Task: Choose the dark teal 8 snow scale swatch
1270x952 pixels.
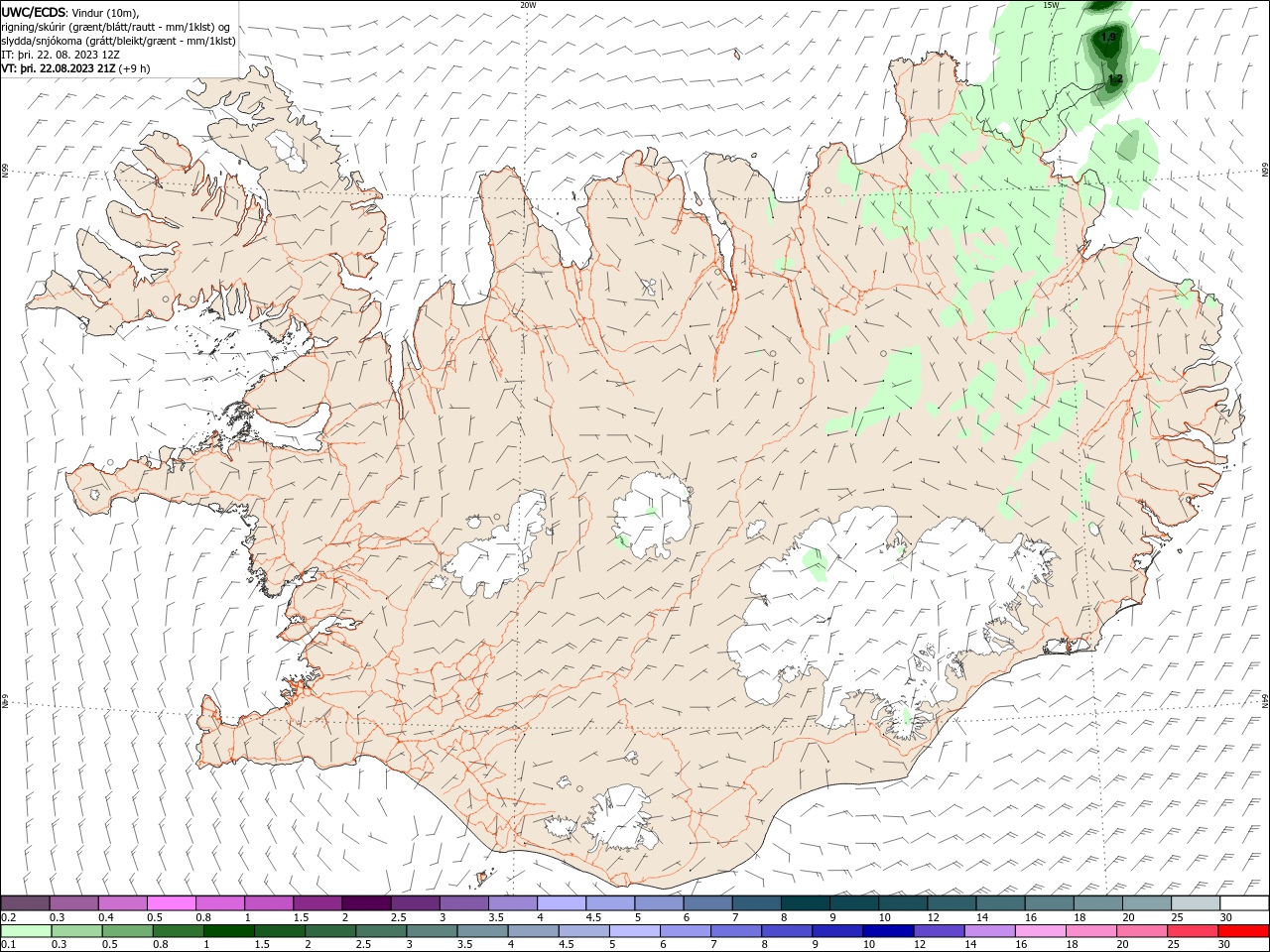Action: 805,902
